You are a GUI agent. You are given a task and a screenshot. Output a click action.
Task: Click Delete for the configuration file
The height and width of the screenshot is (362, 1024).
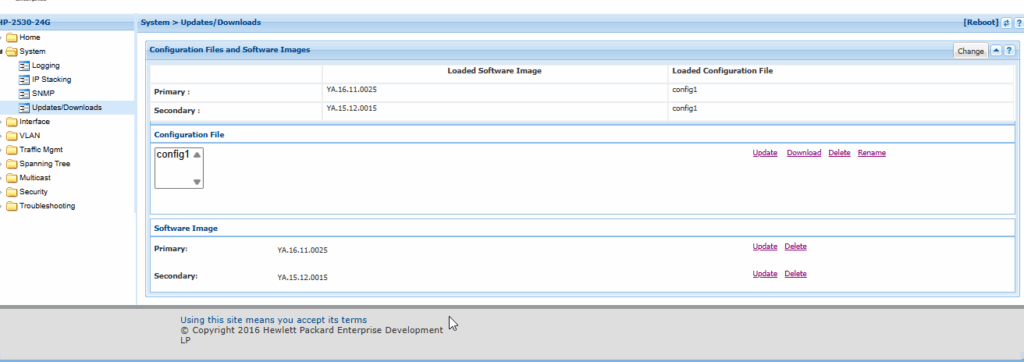[839, 153]
